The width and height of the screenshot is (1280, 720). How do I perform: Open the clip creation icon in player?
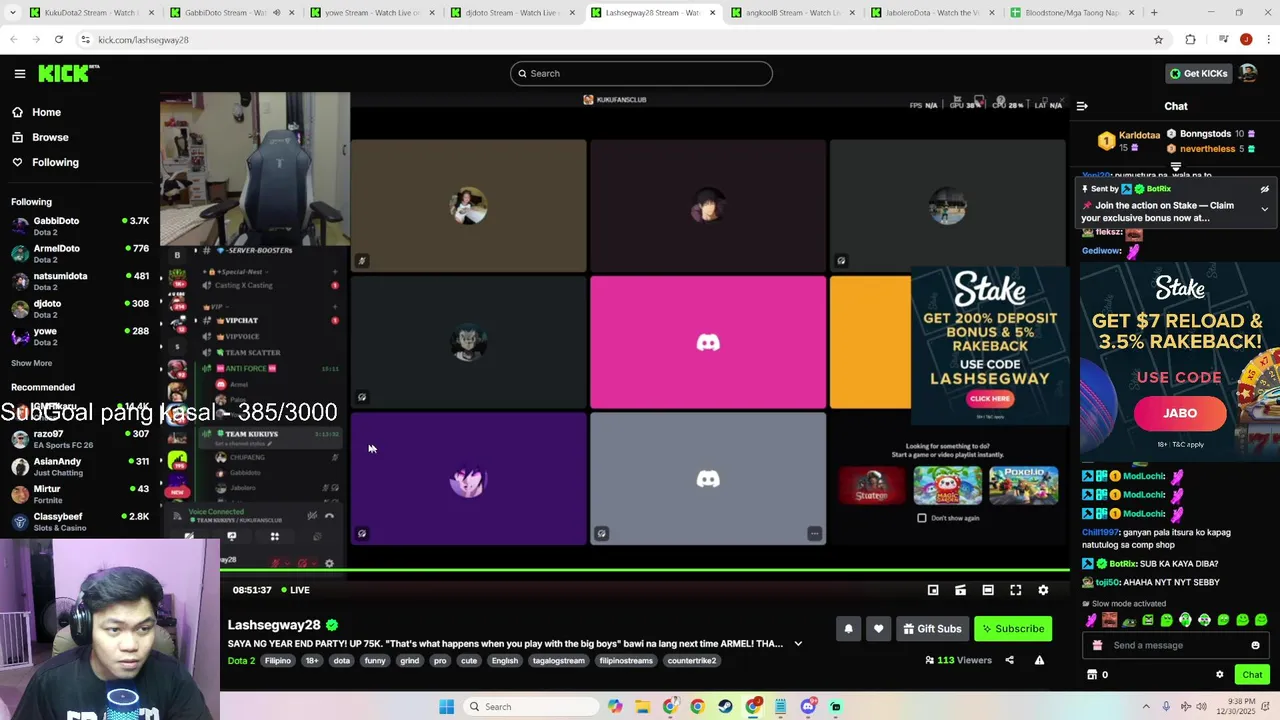pos(960,590)
